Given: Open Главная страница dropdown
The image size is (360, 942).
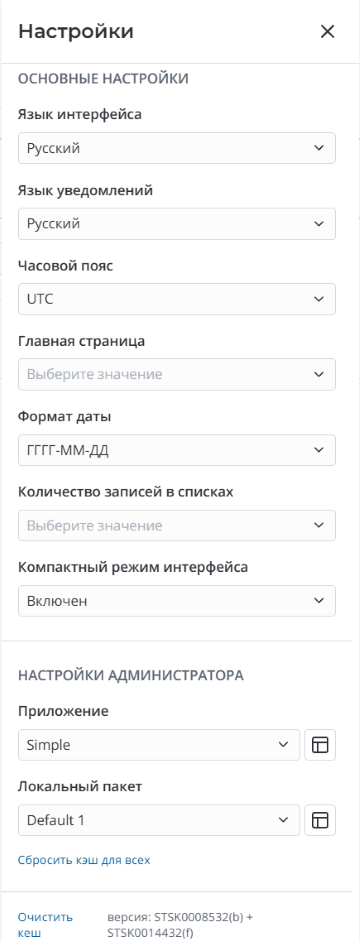Looking at the screenshot, I should (177, 375).
